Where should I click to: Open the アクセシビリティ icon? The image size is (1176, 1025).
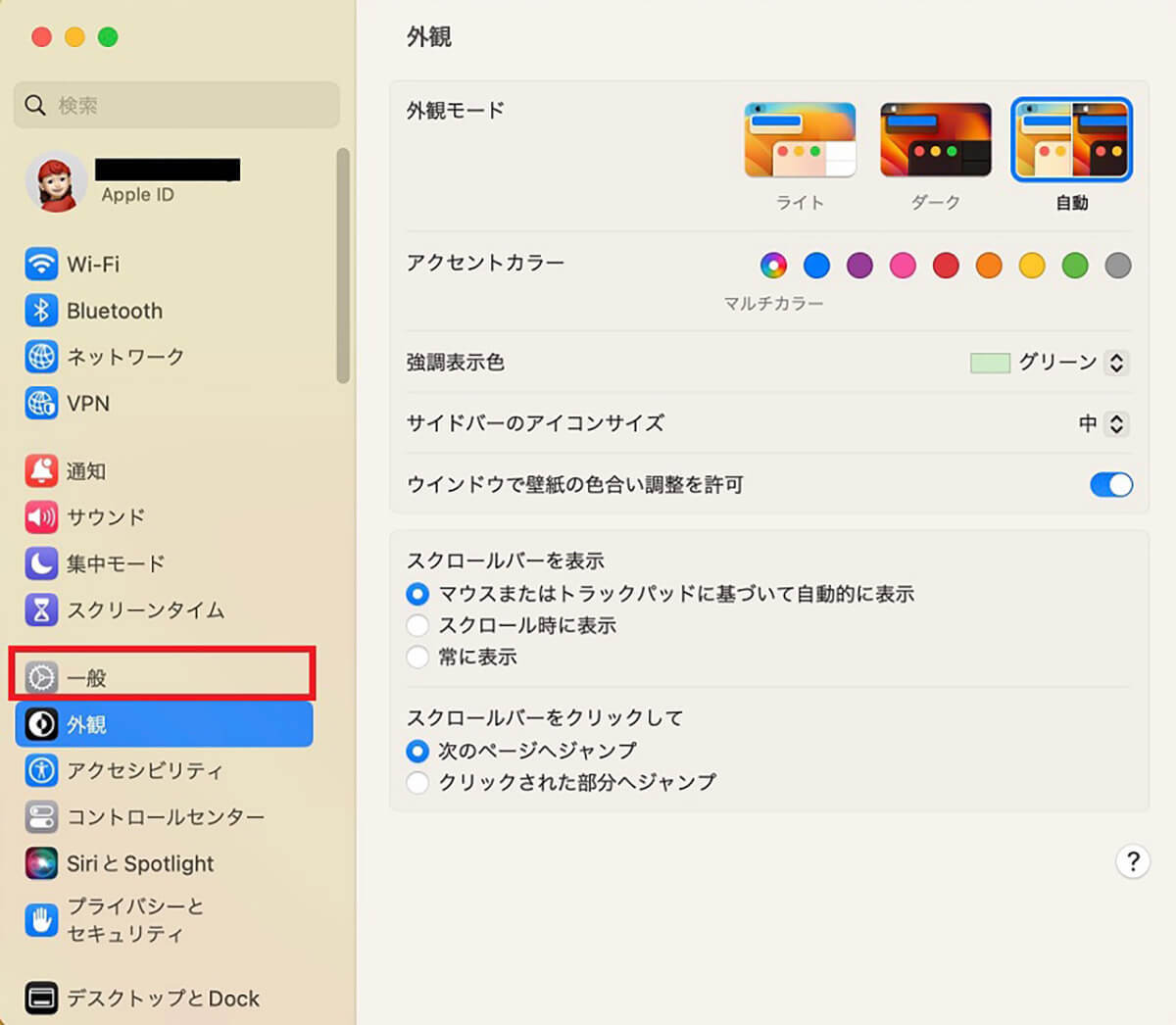pos(41,770)
